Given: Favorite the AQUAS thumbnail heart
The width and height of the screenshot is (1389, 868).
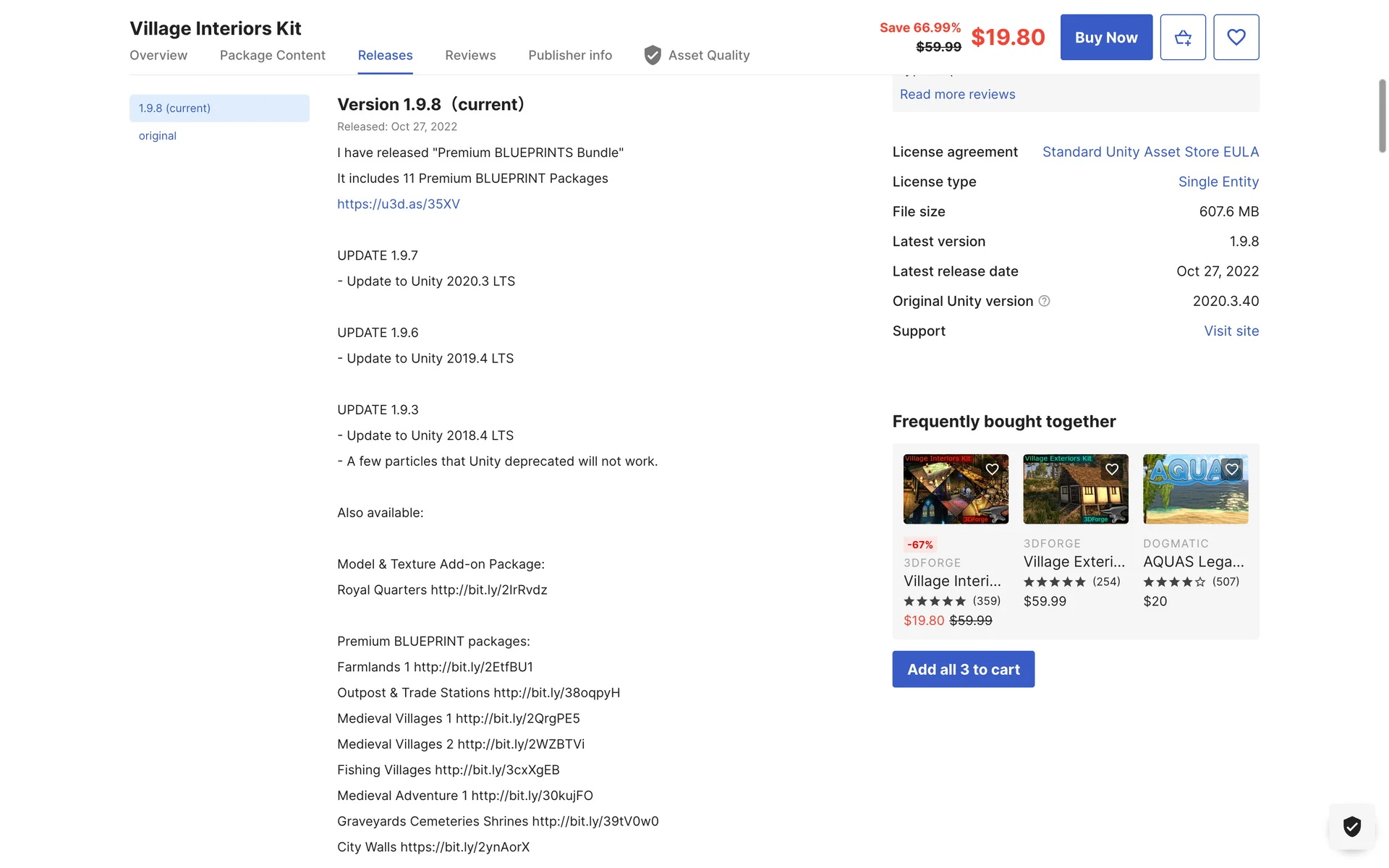Looking at the screenshot, I should click(1232, 469).
